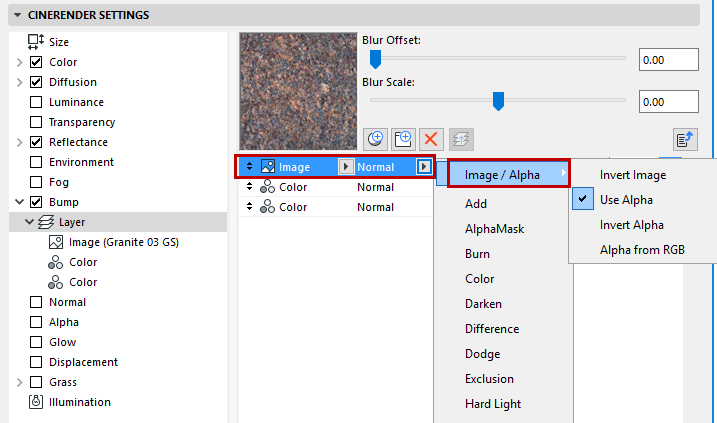Screen dimensions: 717x423
Task: Enable the Normal channel checkbox
Action: [36, 302]
